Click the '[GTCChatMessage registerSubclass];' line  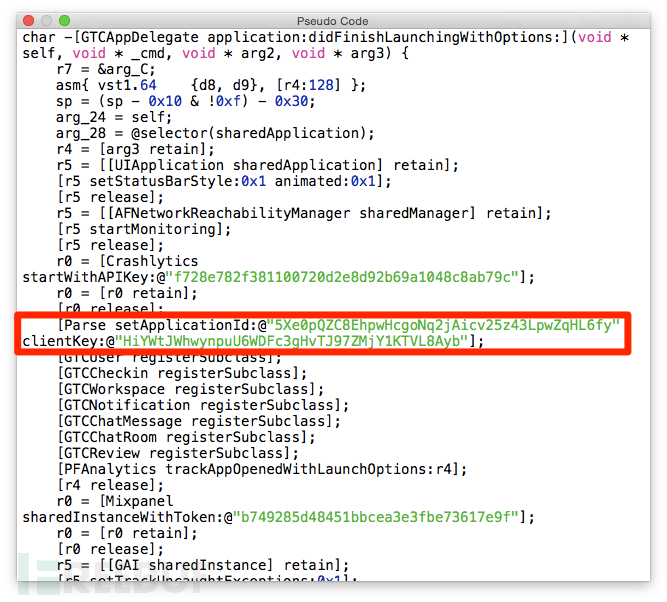(x=198, y=421)
